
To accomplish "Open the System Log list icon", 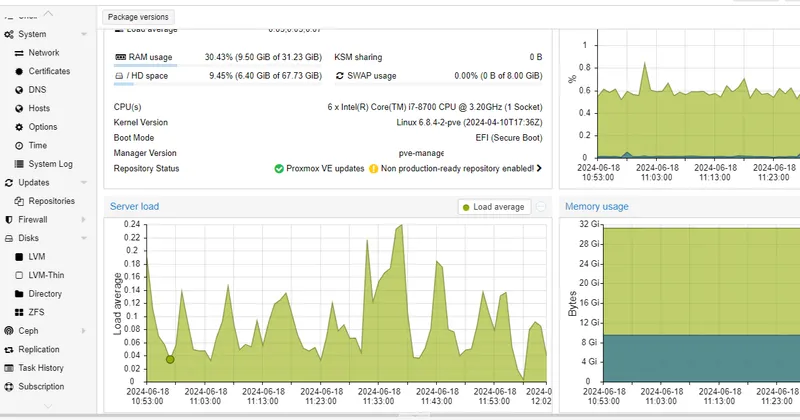I will click(19, 164).
